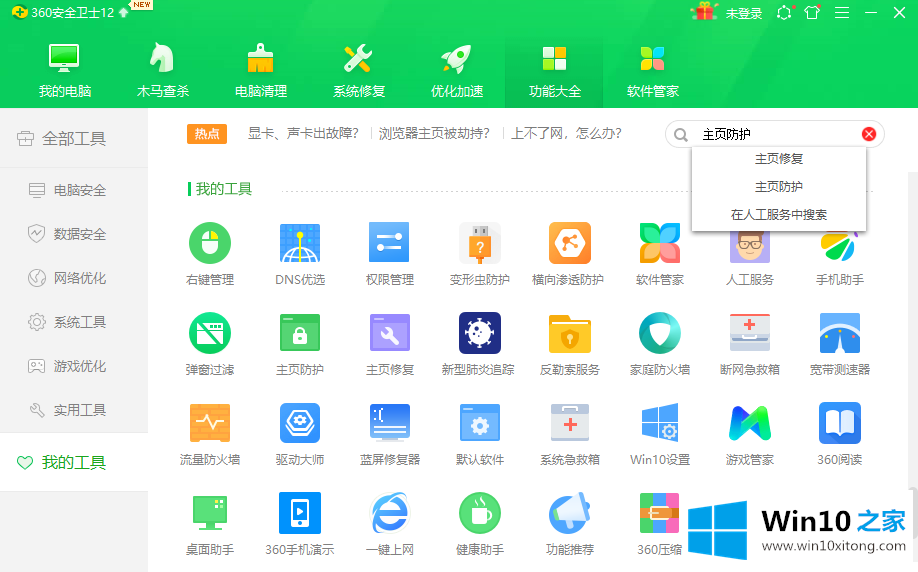Switch to 优化加速 tab

pos(457,70)
